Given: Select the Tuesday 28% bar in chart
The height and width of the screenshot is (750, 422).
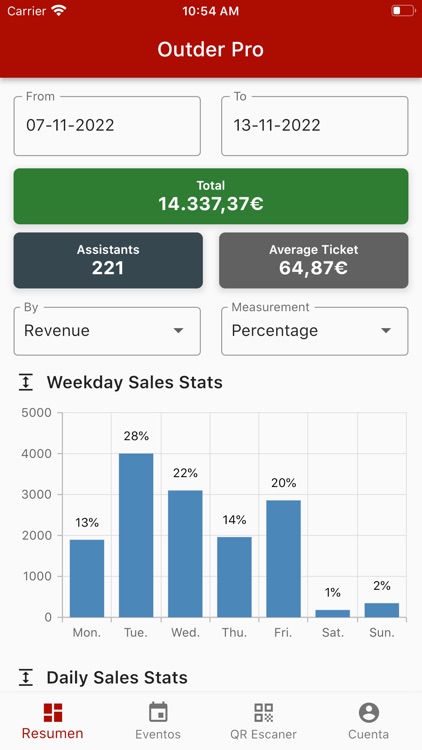Looking at the screenshot, I should point(136,535).
